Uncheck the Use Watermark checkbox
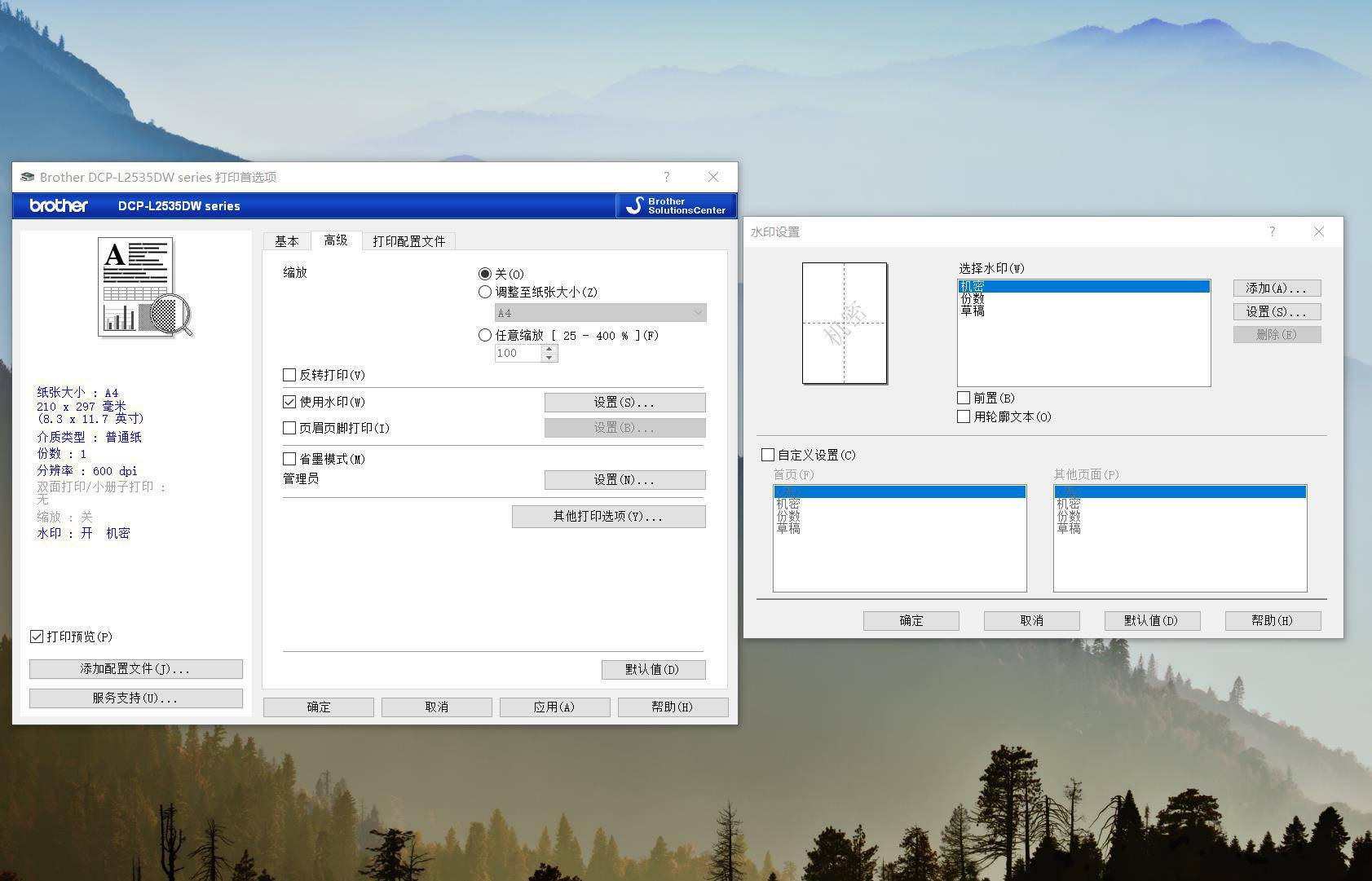Image resolution: width=1372 pixels, height=881 pixels. coord(289,402)
